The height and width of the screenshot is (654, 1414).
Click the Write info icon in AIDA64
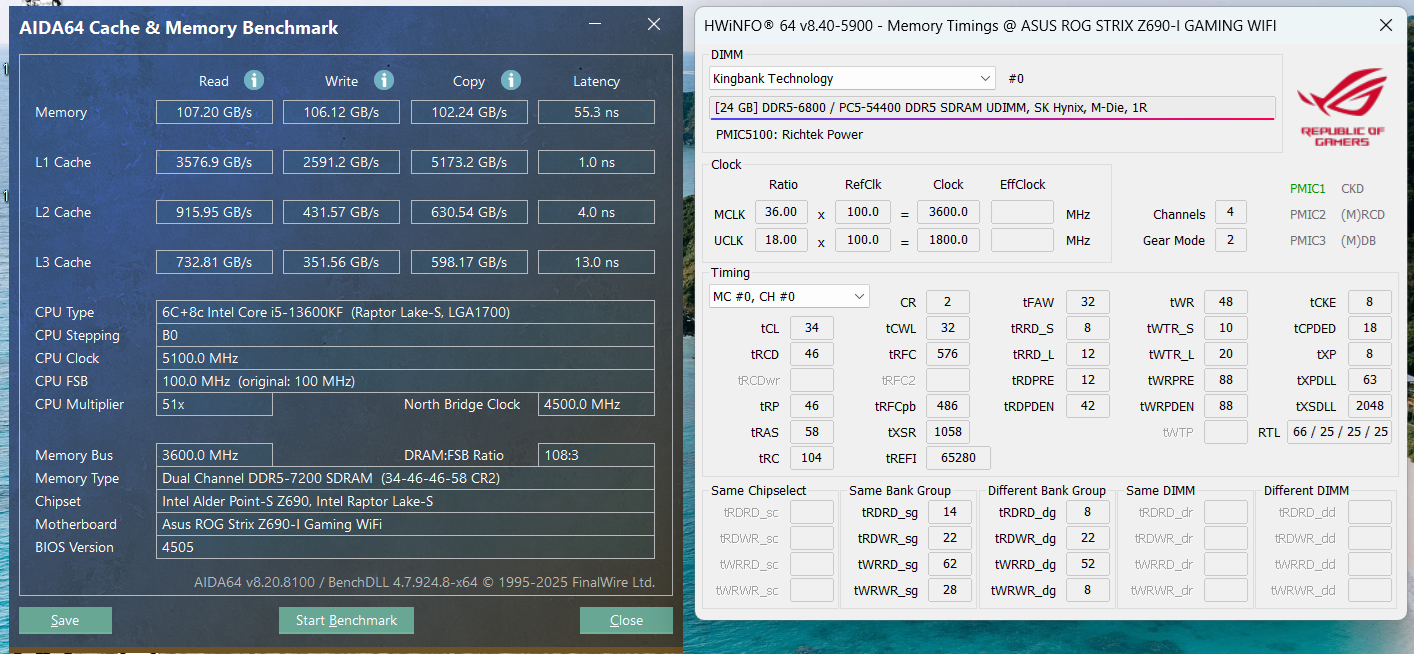click(x=384, y=80)
